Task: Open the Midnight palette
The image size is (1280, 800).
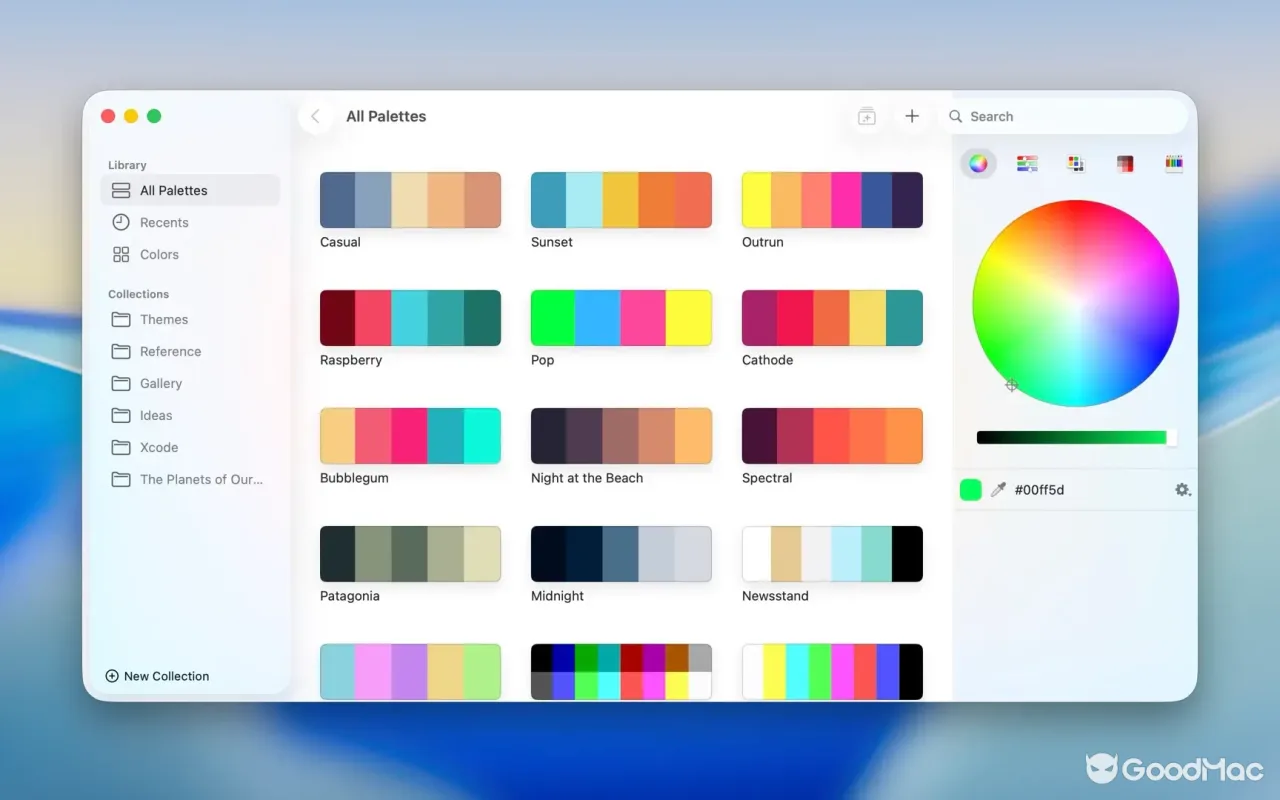Action: point(621,554)
